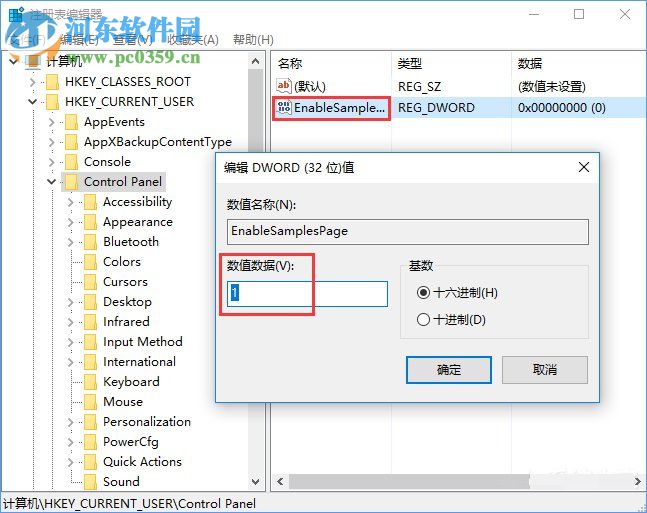Click the 取消 button
Viewport: 647px width, 513px height.
[545, 370]
